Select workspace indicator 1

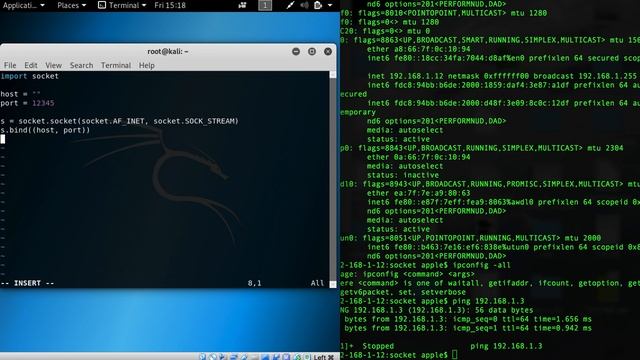coord(265,5)
